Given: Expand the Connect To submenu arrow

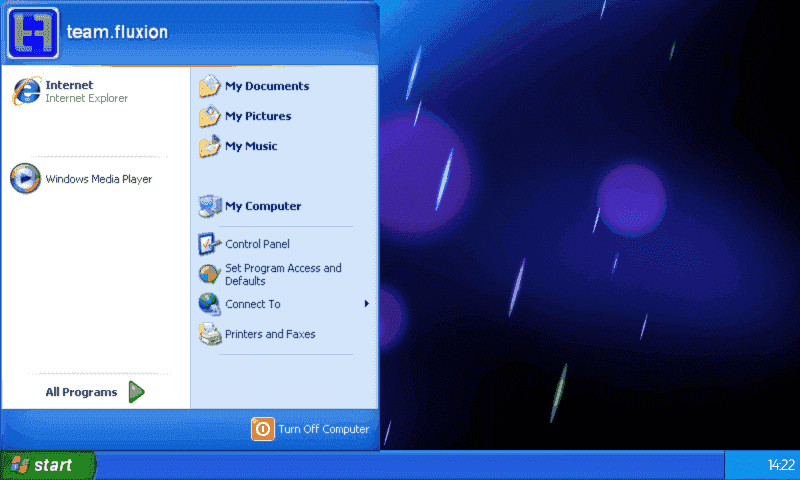Looking at the screenshot, I should [x=366, y=304].
